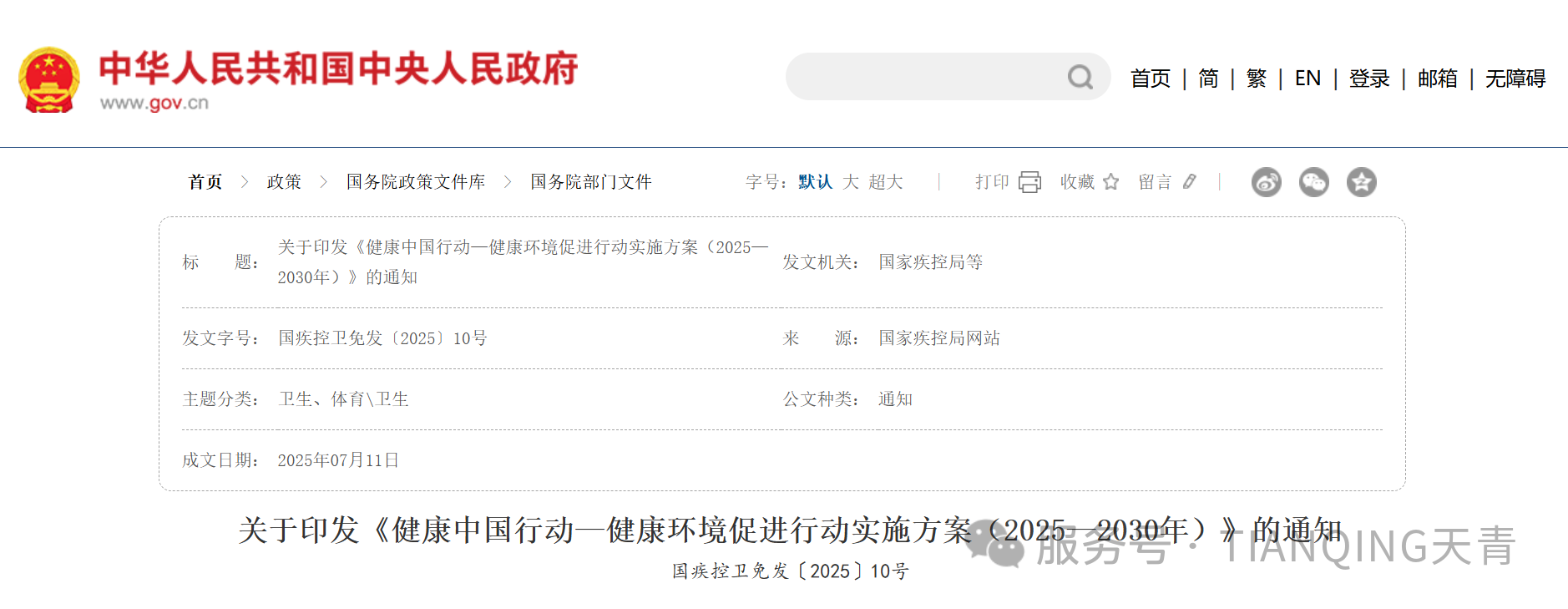Screen dimensions: 1568x609
Task: Switch font size to 超大
Action: [885, 182]
